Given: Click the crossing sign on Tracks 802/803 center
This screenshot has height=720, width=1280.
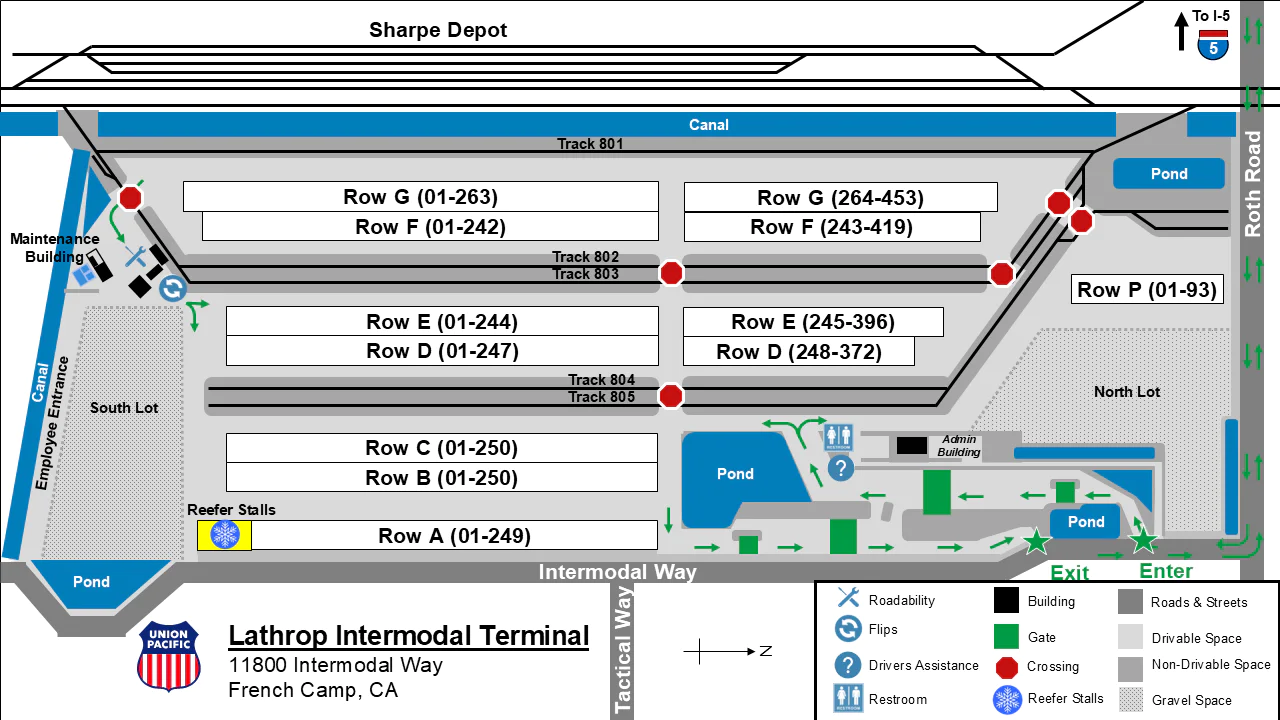Looking at the screenshot, I should click(671, 273).
